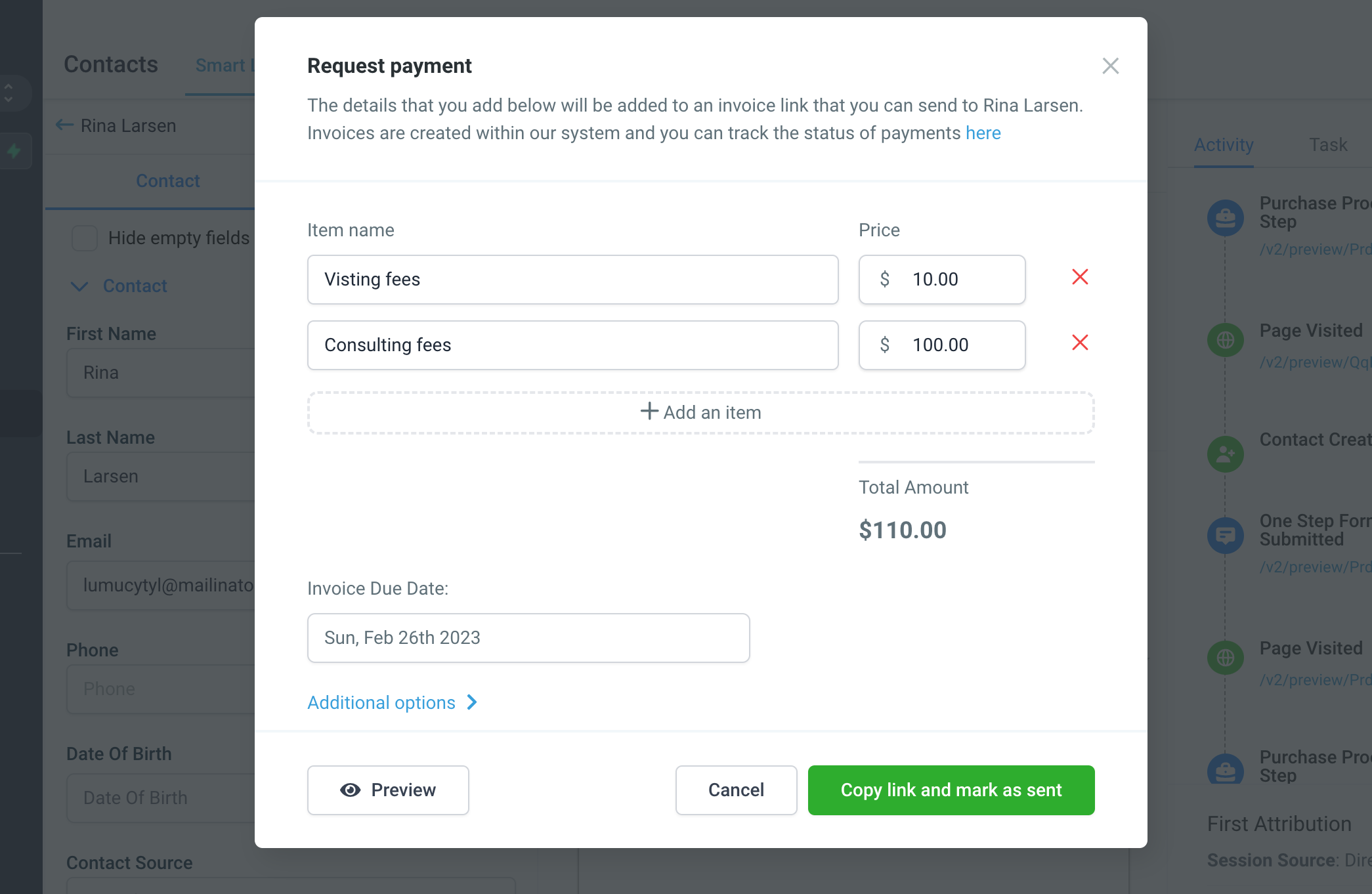
Task: Switch to the Task tab
Action: click(x=1327, y=144)
